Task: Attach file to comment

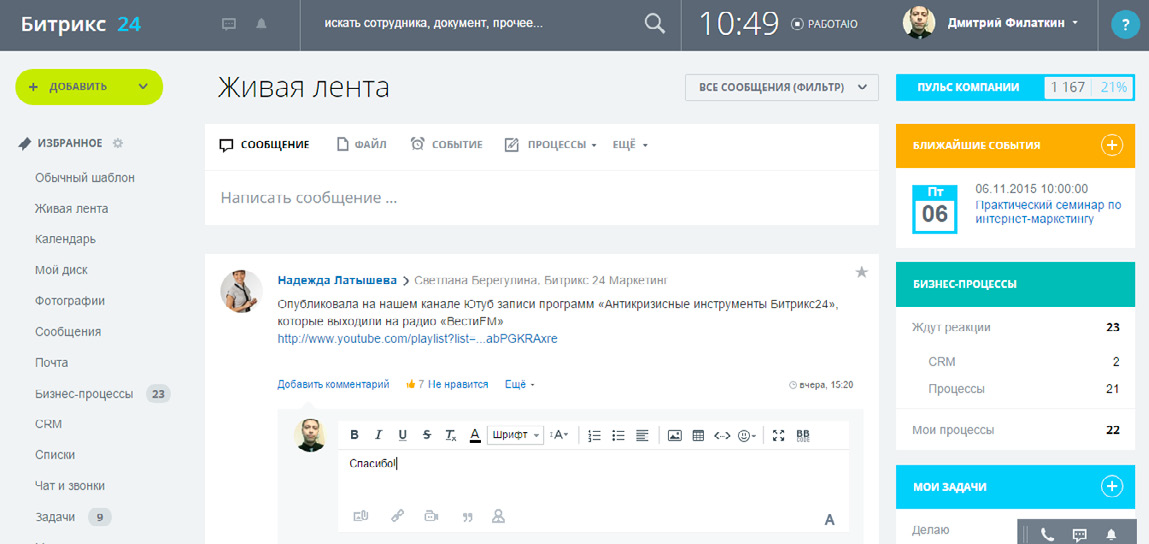Action: (360, 516)
